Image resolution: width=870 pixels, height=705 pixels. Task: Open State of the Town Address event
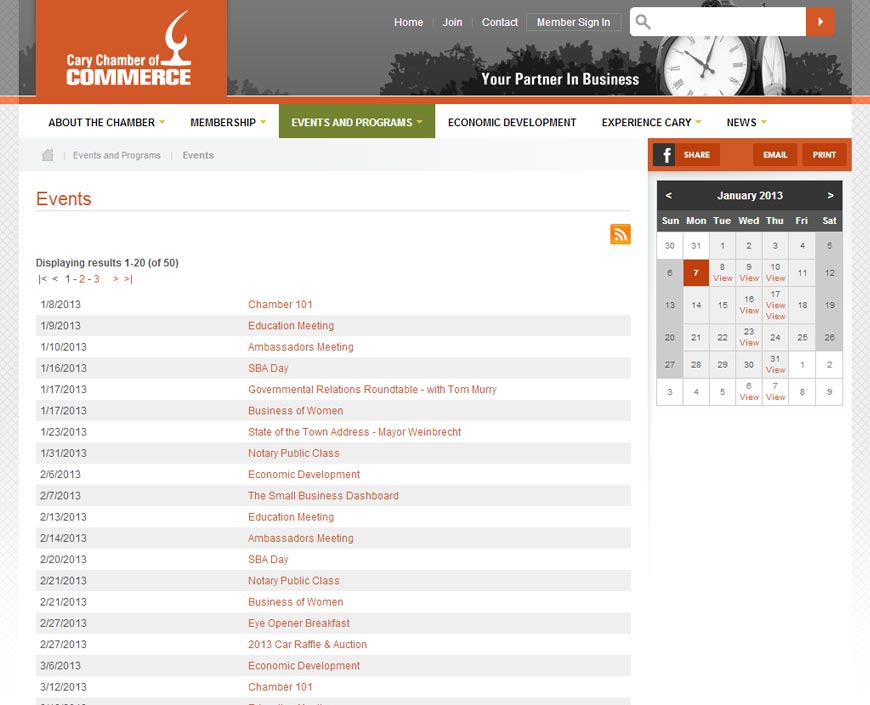click(x=355, y=432)
